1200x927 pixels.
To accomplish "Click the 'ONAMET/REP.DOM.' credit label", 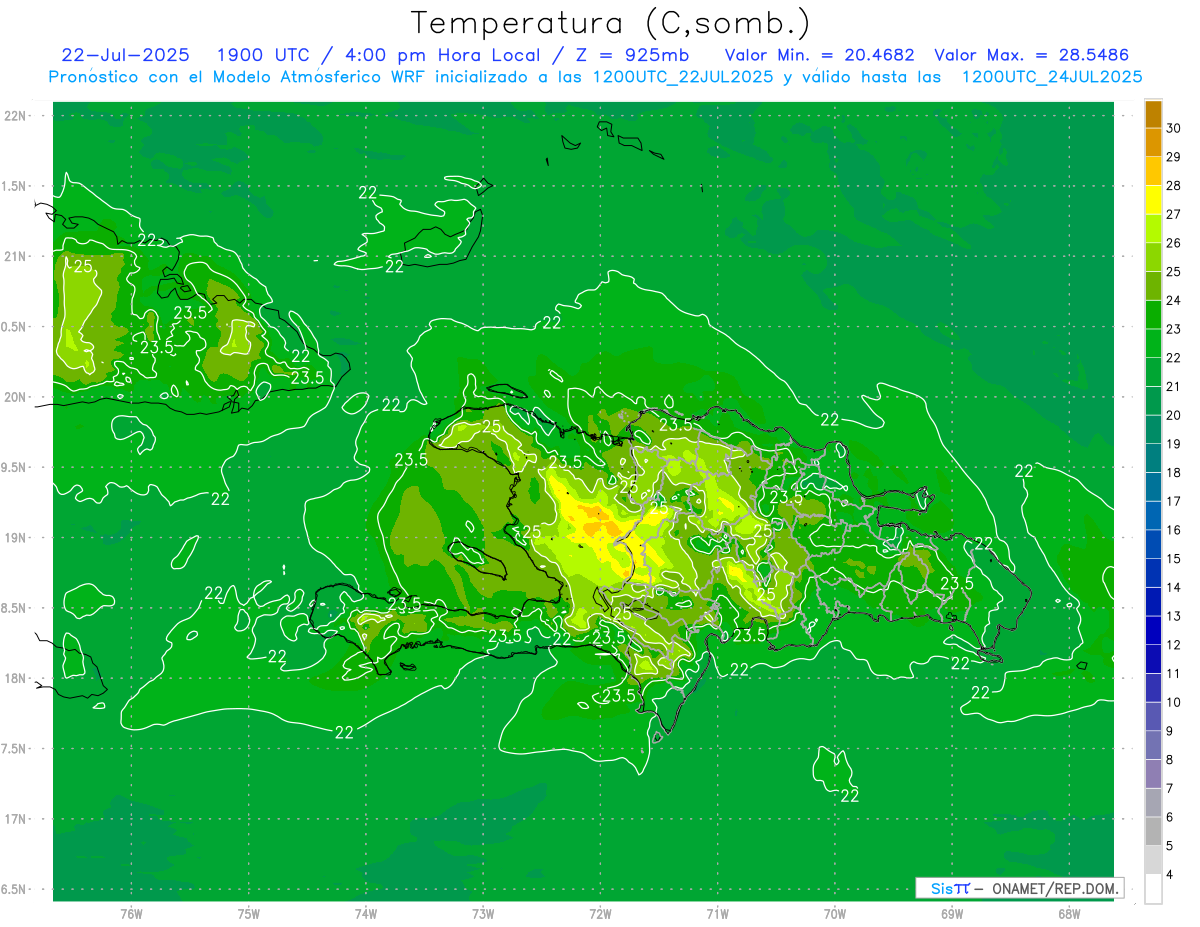I will (1054, 888).
